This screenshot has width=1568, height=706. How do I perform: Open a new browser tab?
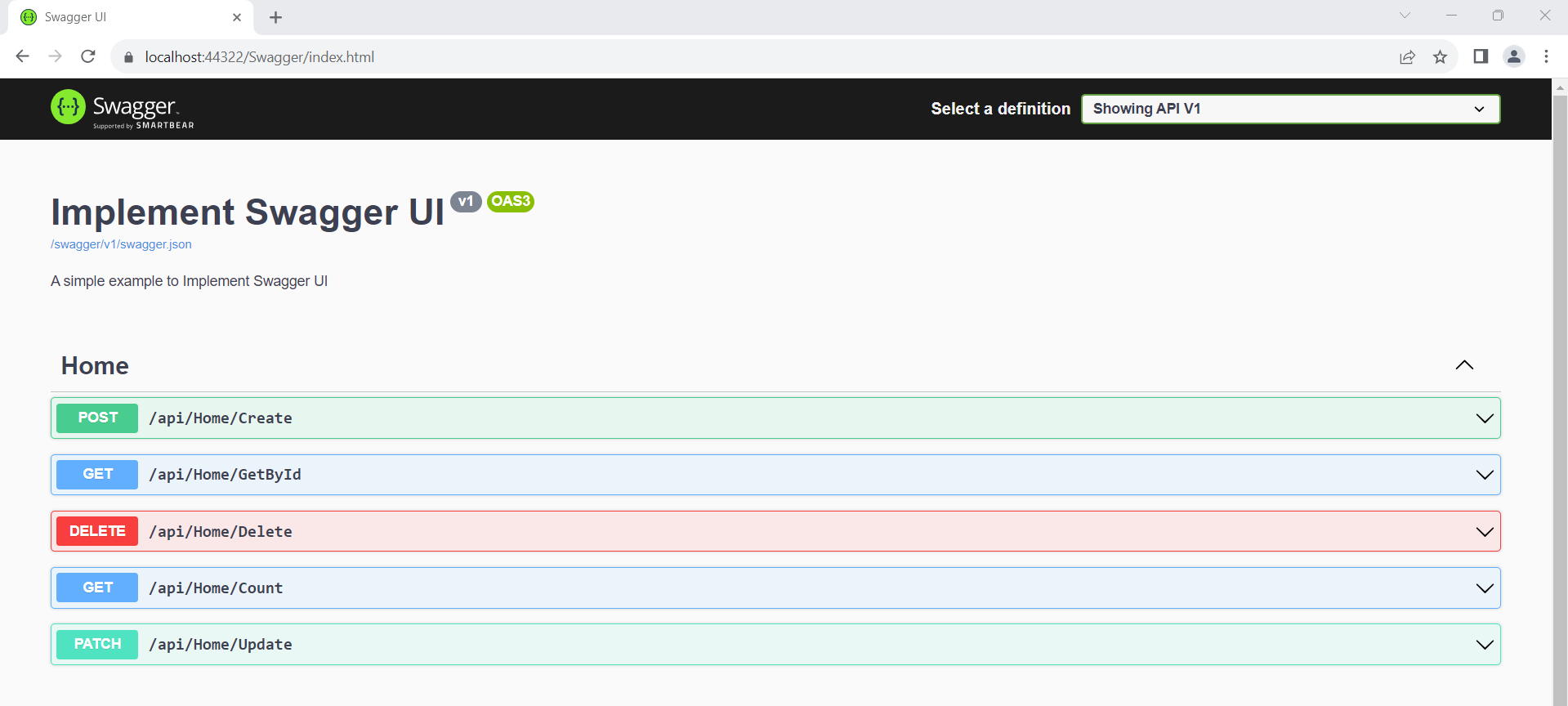[275, 17]
